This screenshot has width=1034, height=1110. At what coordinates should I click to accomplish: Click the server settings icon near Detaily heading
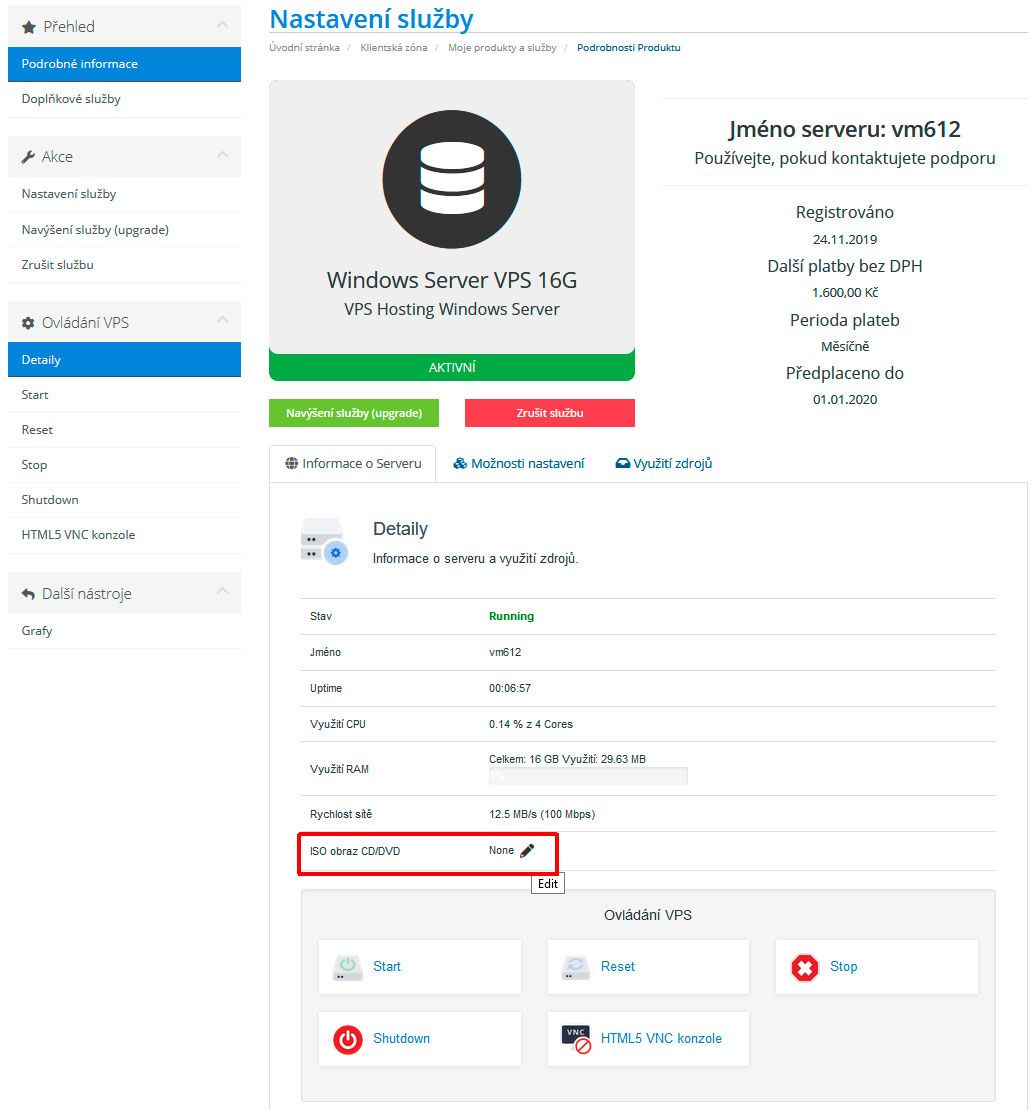[324, 538]
